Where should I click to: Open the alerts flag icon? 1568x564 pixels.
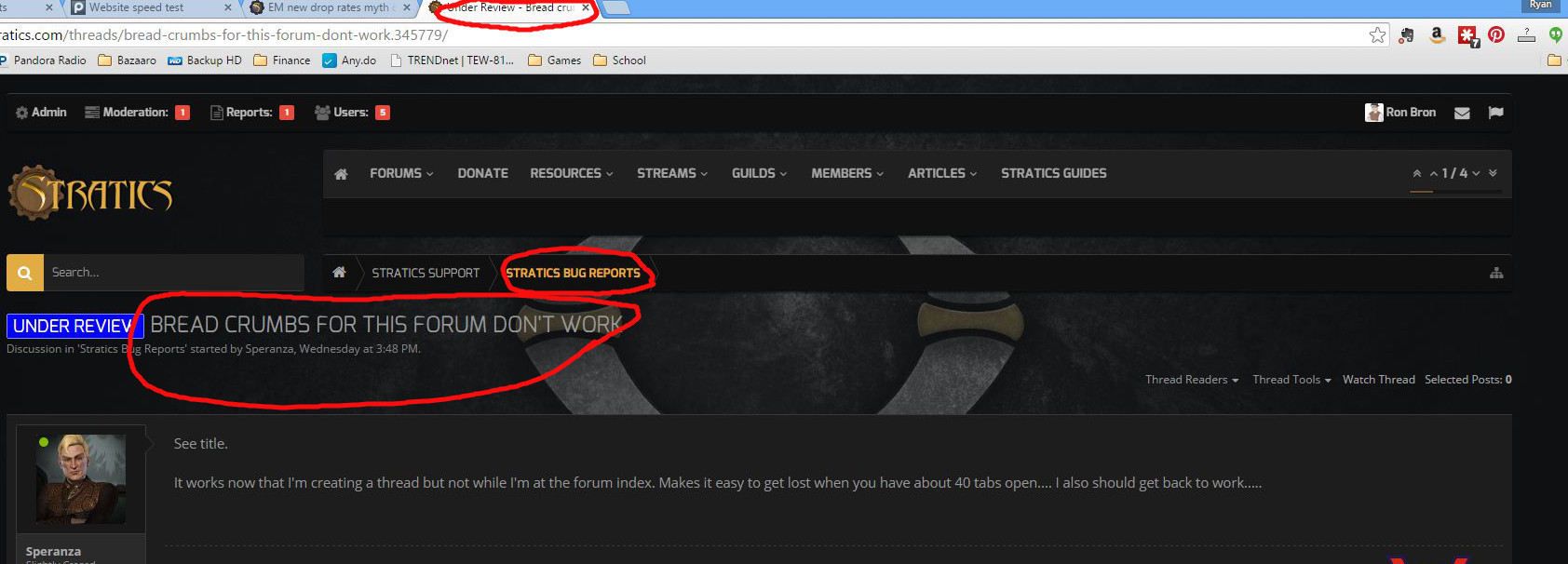click(1496, 113)
